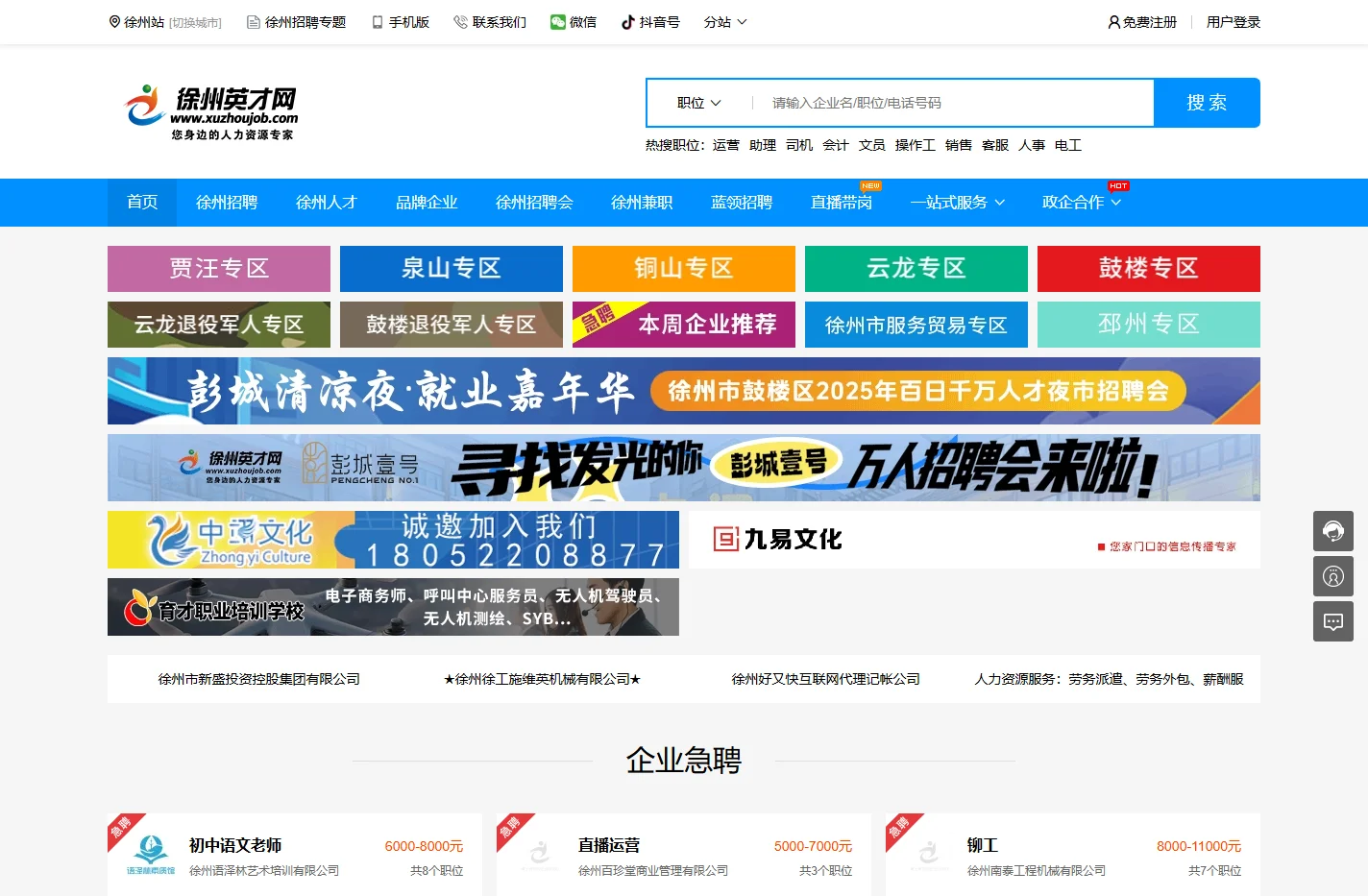Open the 鼓楼退役军人专区 tile
The height and width of the screenshot is (896, 1368).
452,325
